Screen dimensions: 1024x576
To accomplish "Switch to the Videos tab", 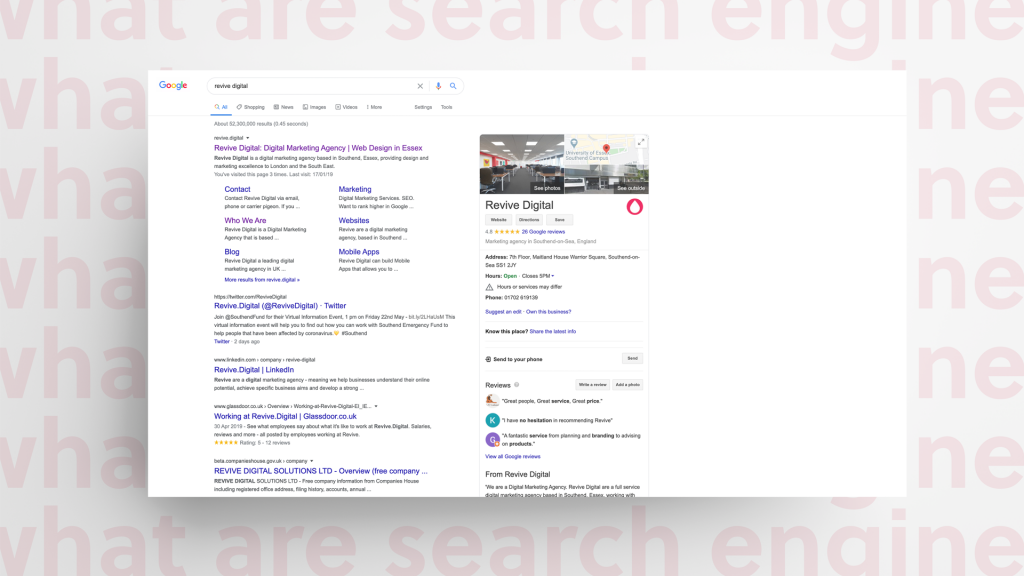I will (346, 107).
